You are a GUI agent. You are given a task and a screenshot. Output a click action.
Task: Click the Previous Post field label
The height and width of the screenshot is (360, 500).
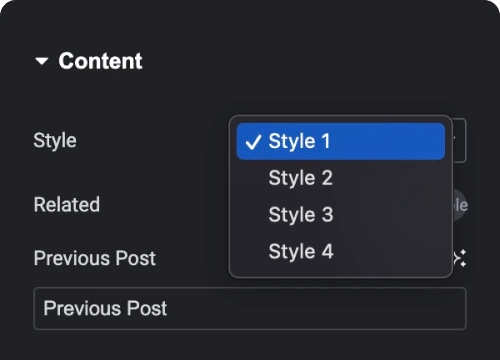(x=95, y=258)
